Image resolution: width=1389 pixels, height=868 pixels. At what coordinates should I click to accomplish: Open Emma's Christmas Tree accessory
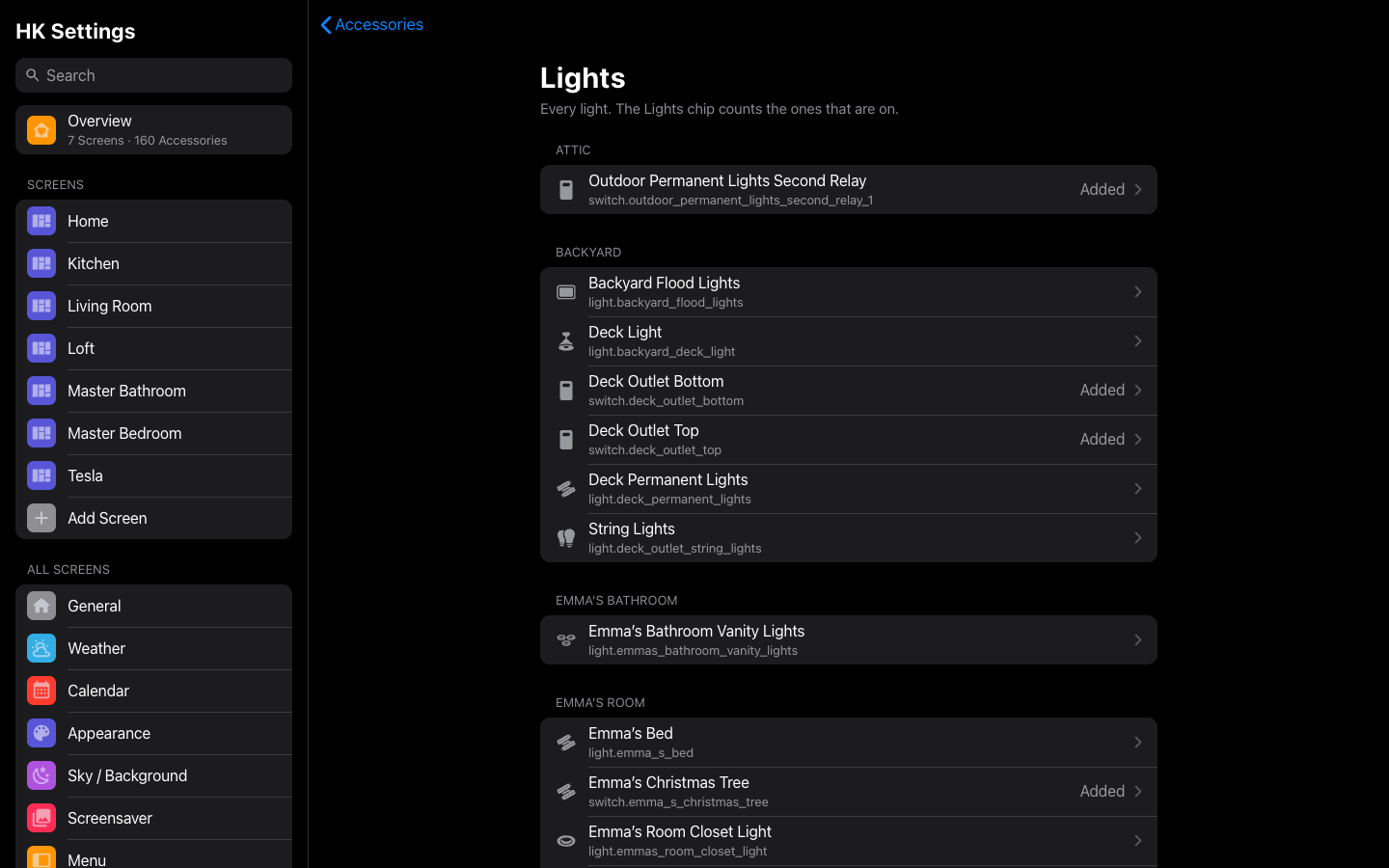click(x=849, y=792)
